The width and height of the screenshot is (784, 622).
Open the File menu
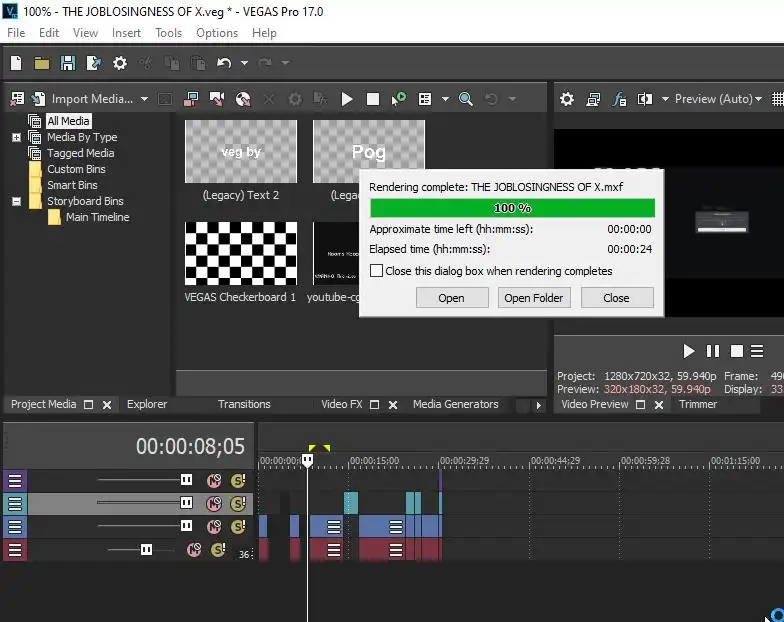16,33
